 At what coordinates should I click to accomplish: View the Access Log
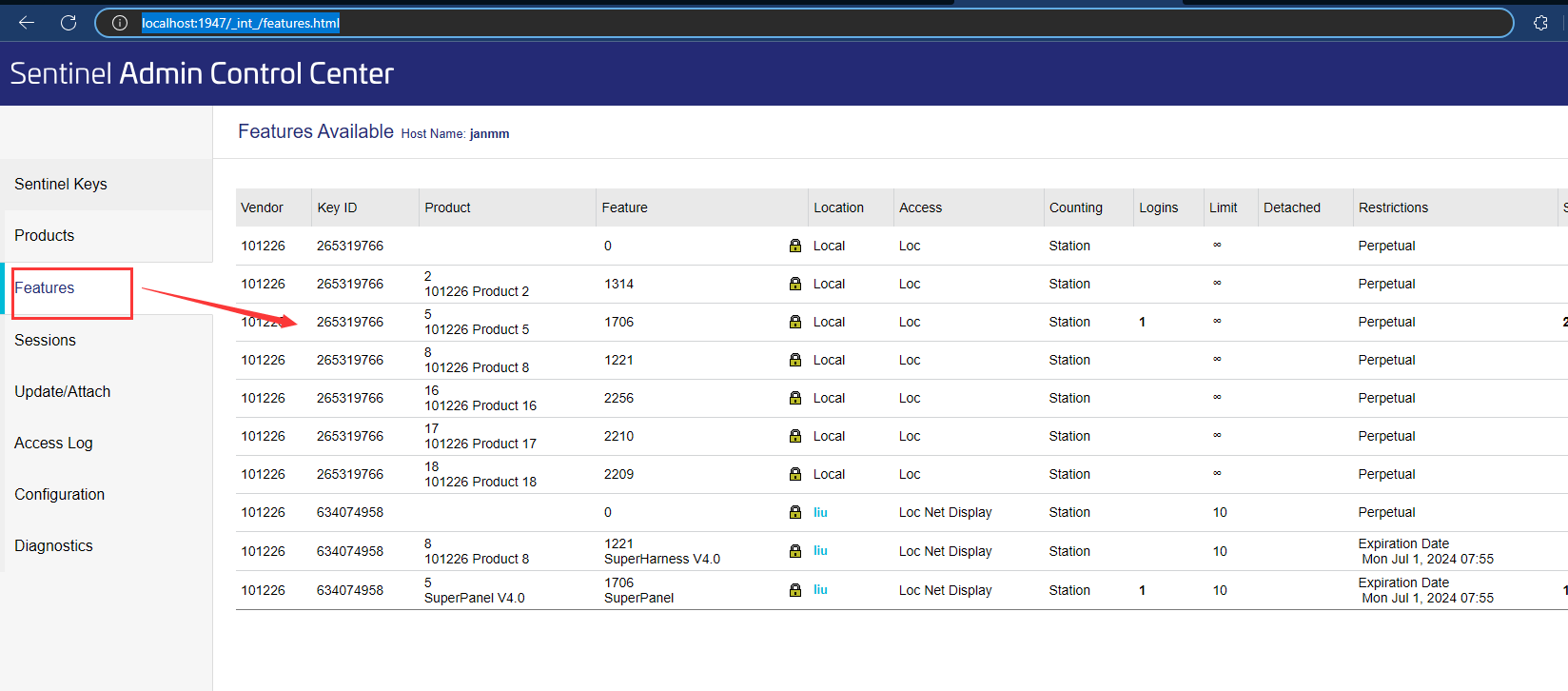click(x=54, y=444)
